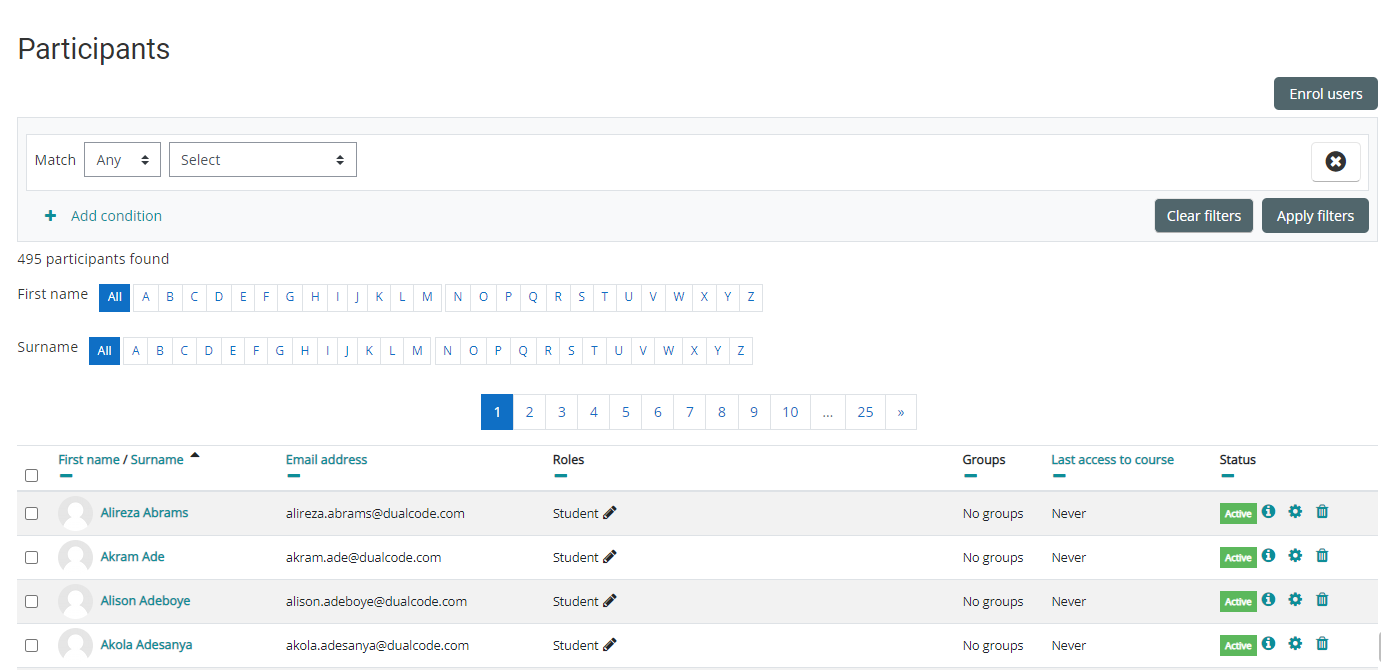Click the pencil icon for Alireza Abrams' role
Image resolution: width=1381 pixels, height=670 pixels.
(610, 513)
